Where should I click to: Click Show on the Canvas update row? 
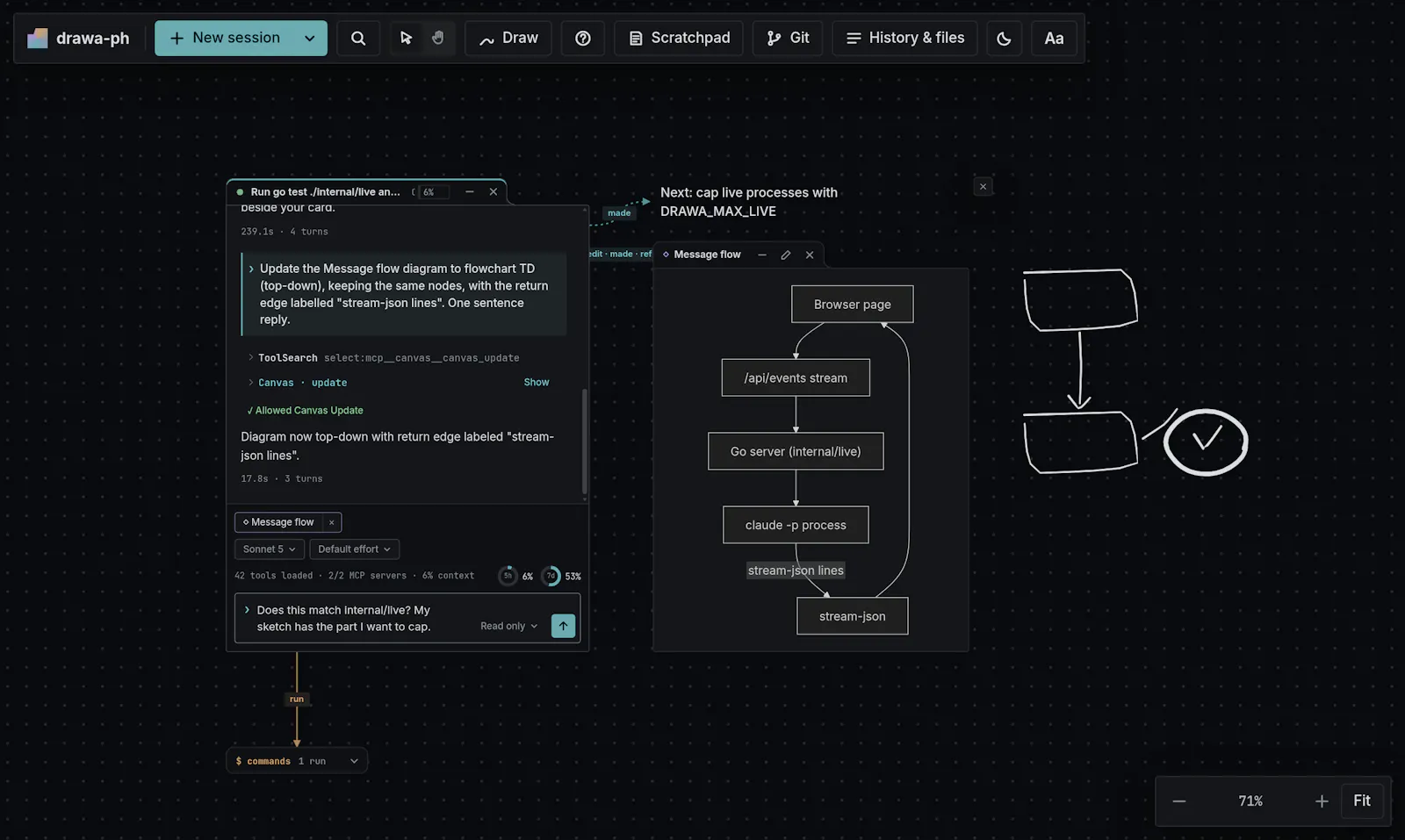pos(537,382)
